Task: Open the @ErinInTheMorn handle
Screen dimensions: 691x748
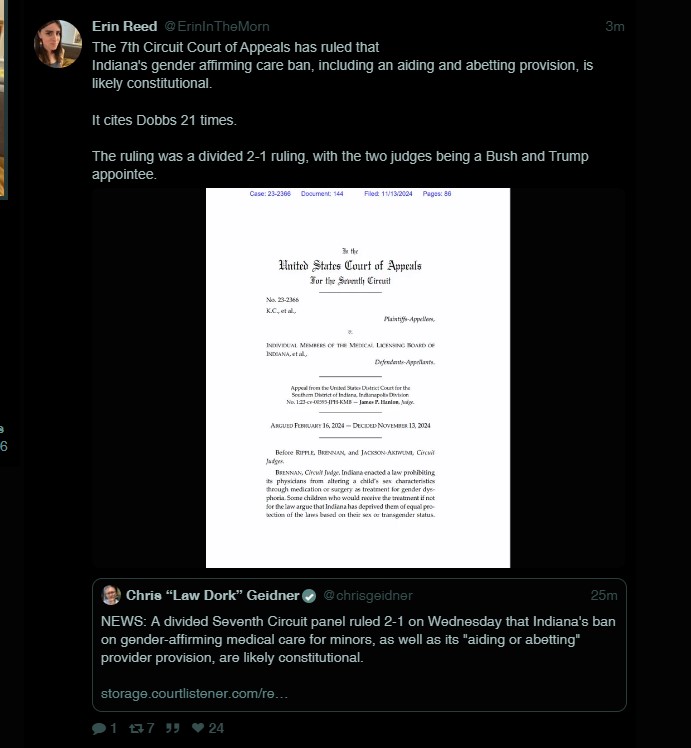Action: [x=217, y=26]
